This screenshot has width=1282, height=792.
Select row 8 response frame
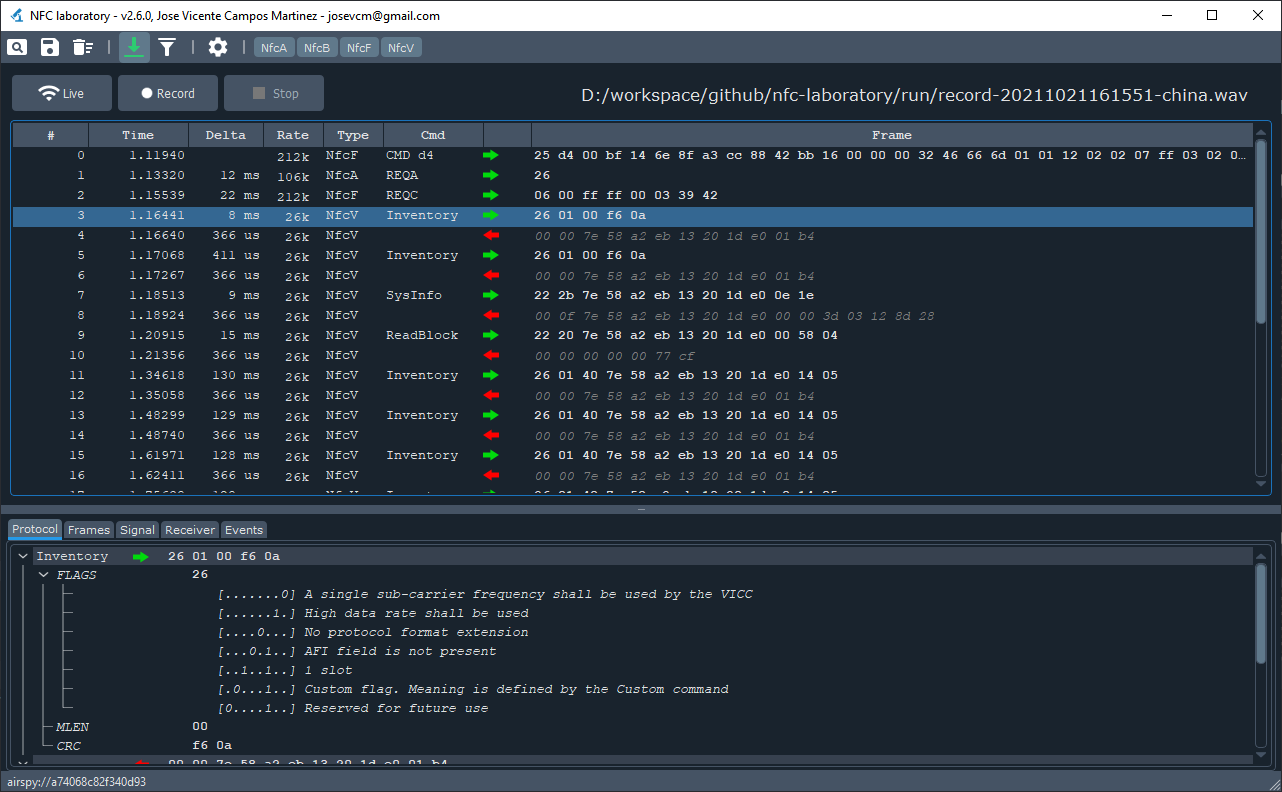click(x=633, y=315)
